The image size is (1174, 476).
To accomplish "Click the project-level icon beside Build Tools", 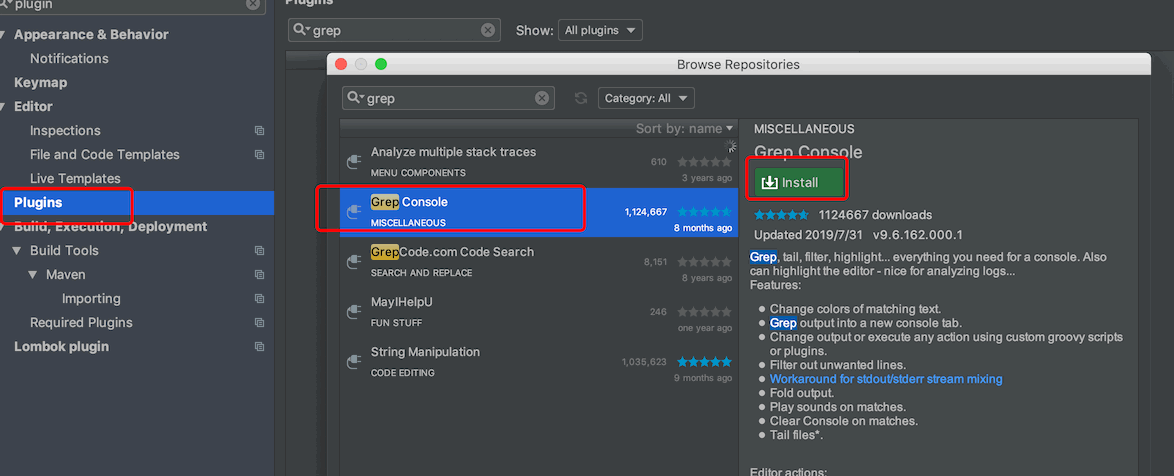I will pyautogui.click(x=259, y=251).
